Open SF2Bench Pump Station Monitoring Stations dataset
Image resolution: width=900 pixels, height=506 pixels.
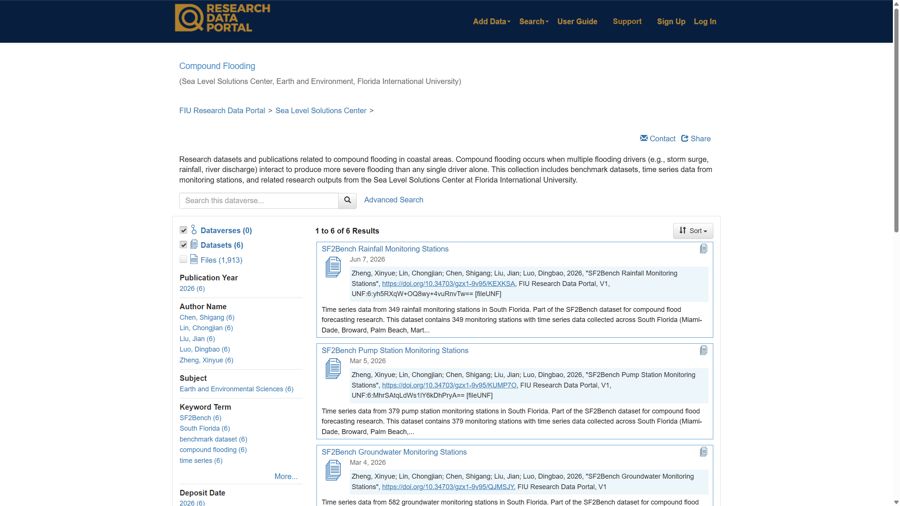(x=395, y=351)
